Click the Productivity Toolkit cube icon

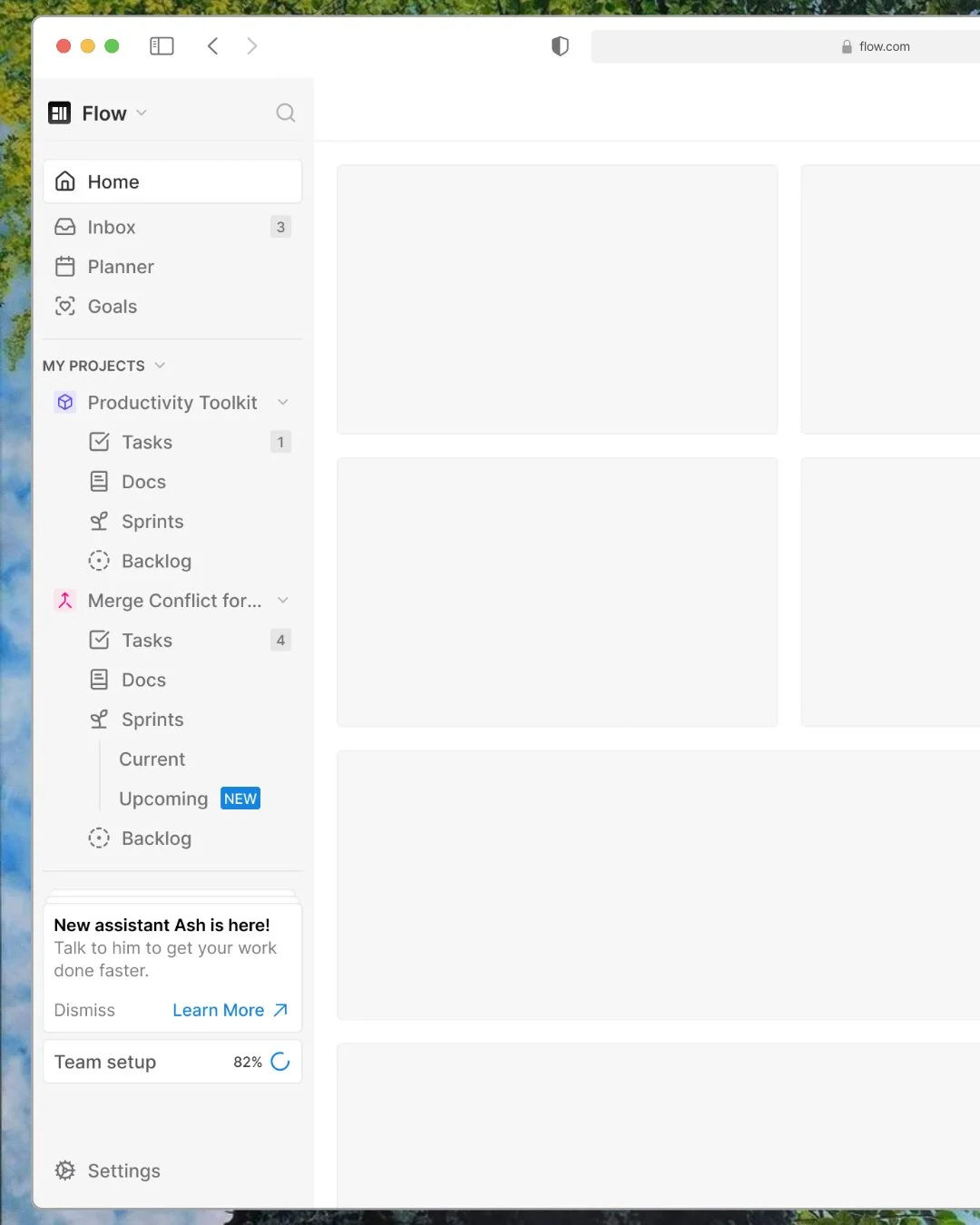65,402
